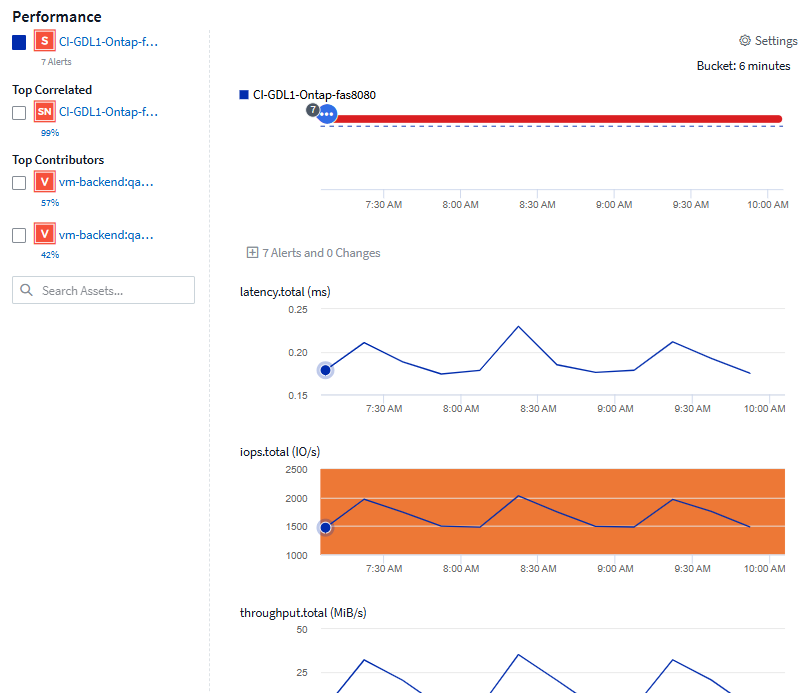Click the second vm-backend V icon
Screen dimensions: 812x693
(x=44, y=235)
